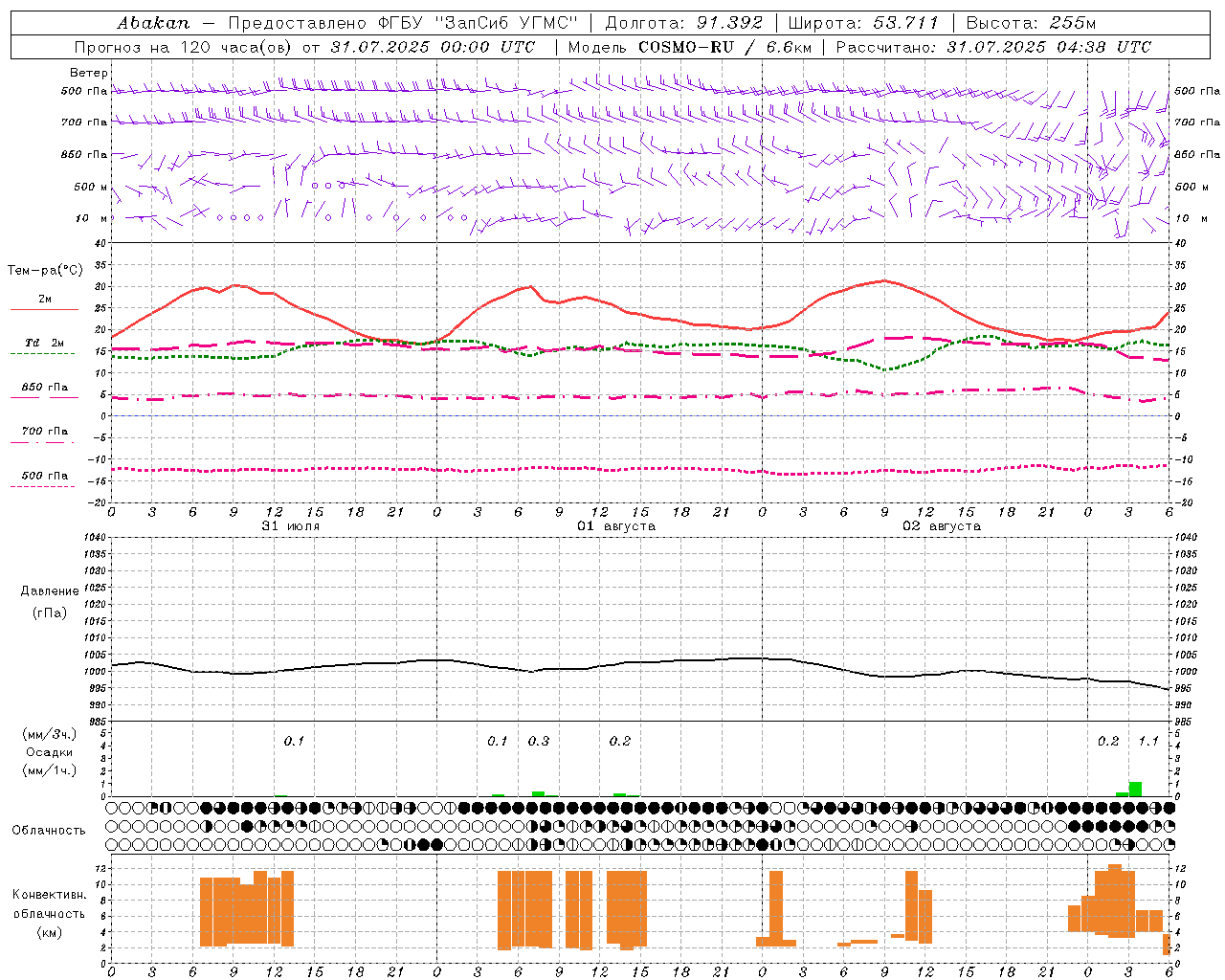Click the (мм/1ч.) unit label
This screenshot has width=1225, height=980.
(50, 770)
